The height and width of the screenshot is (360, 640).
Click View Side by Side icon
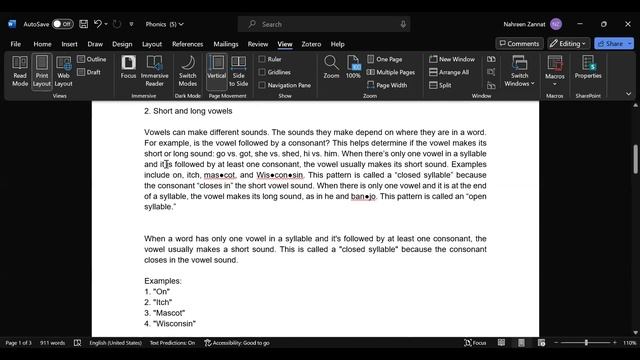[x=491, y=59]
